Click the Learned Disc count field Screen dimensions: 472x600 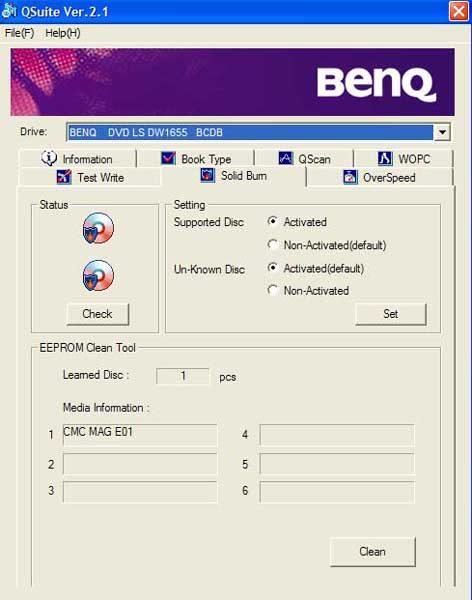(x=183, y=376)
